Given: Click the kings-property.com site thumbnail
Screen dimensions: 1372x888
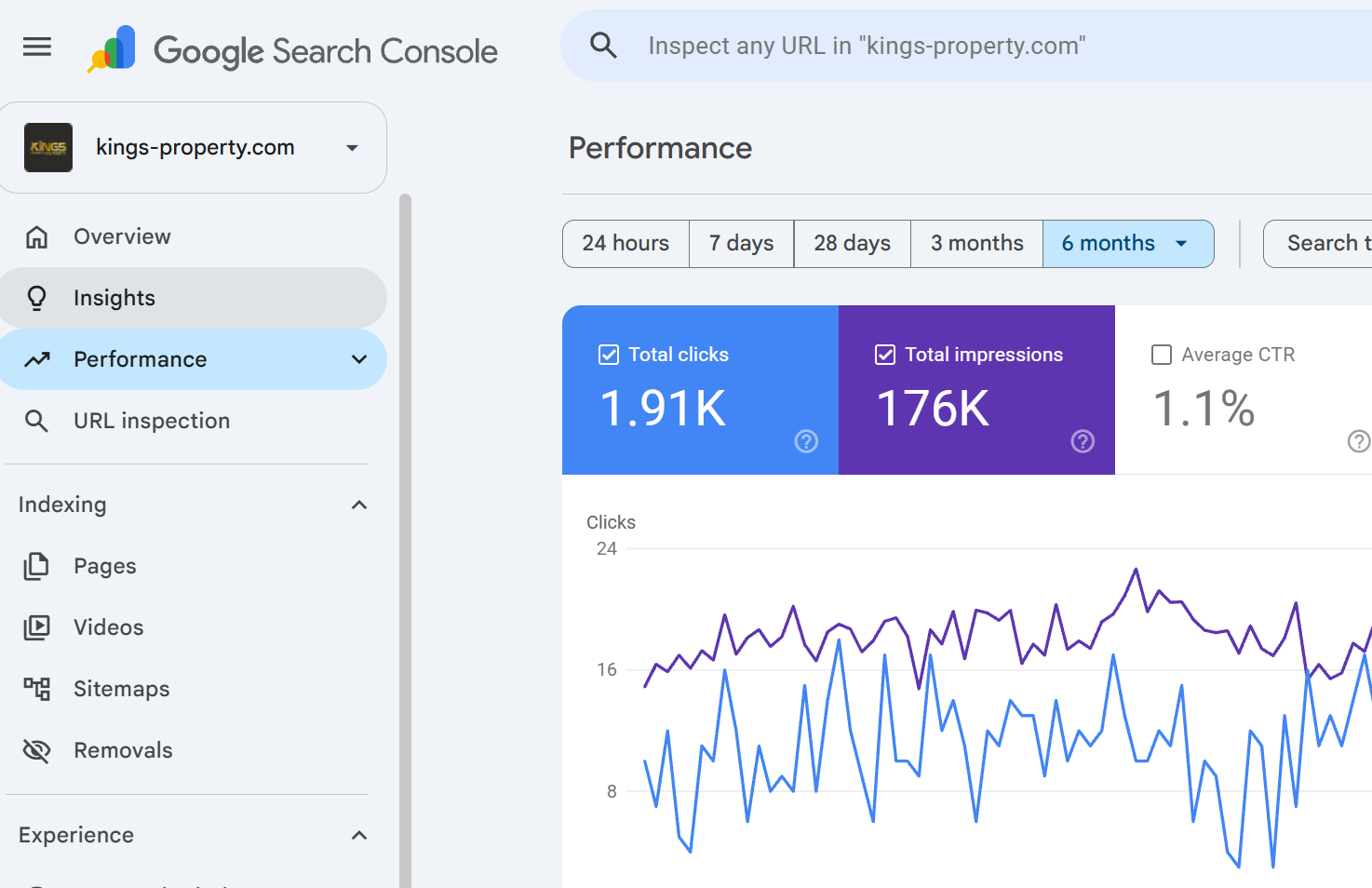Looking at the screenshot, I should coord(48,147).
